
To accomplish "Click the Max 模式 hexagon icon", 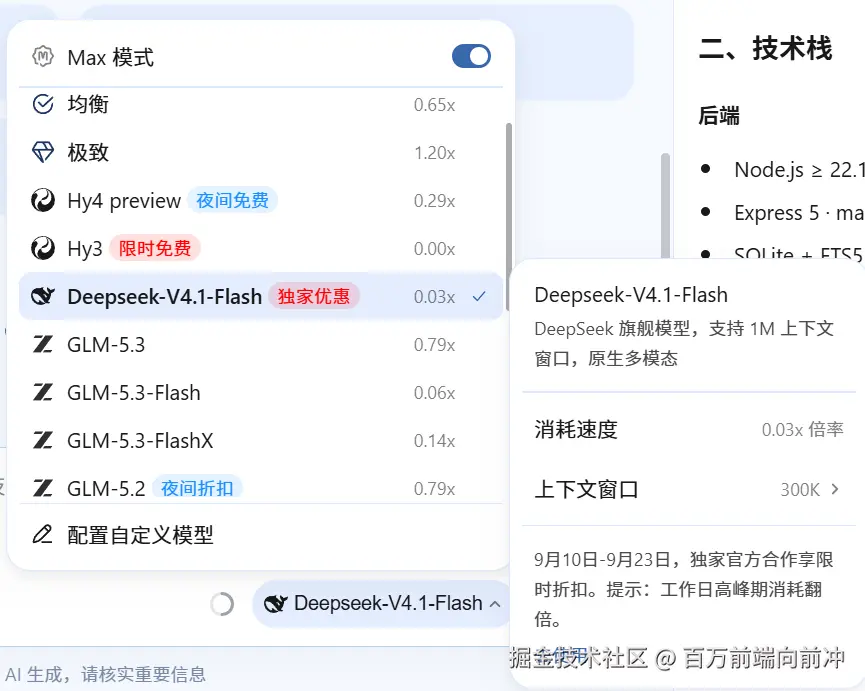I will tap(43, 56).
